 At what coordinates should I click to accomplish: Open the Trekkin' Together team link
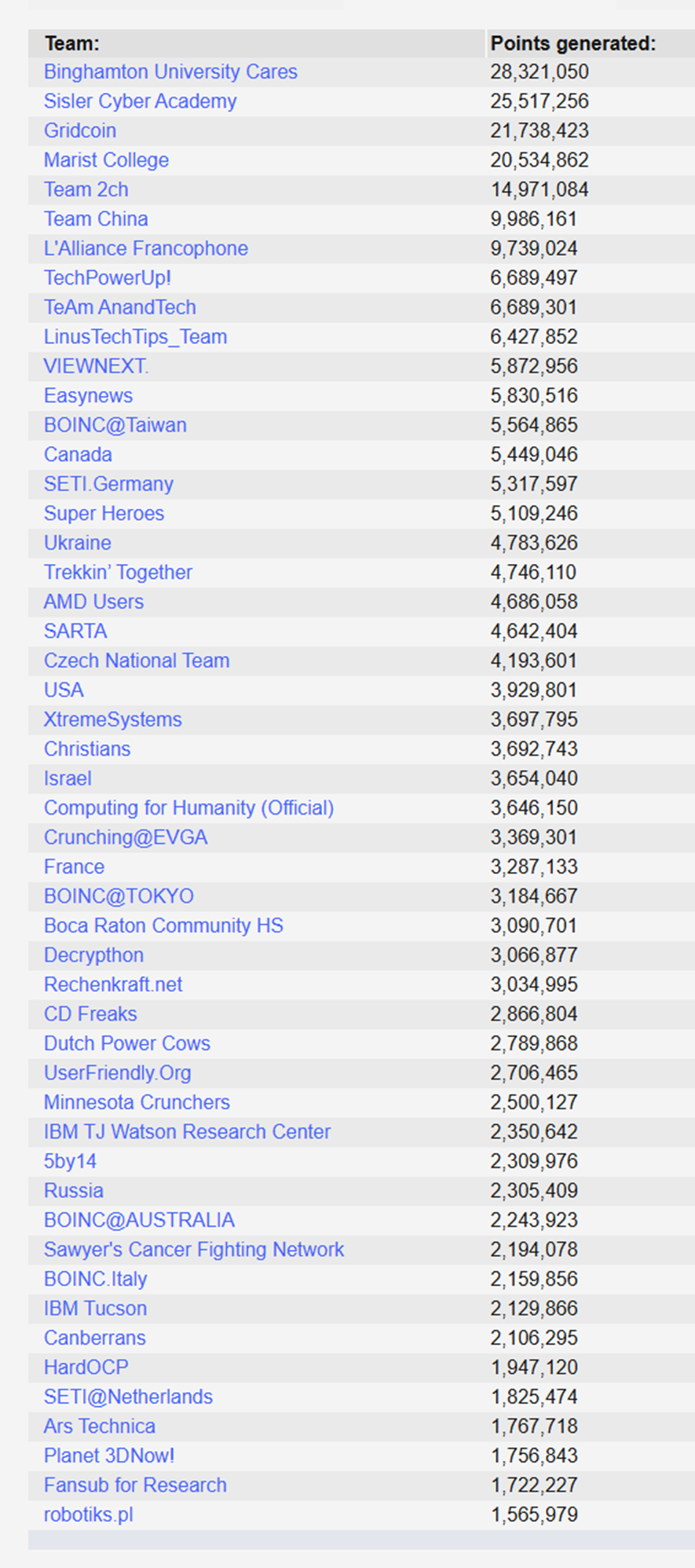(x=118, y=572)
